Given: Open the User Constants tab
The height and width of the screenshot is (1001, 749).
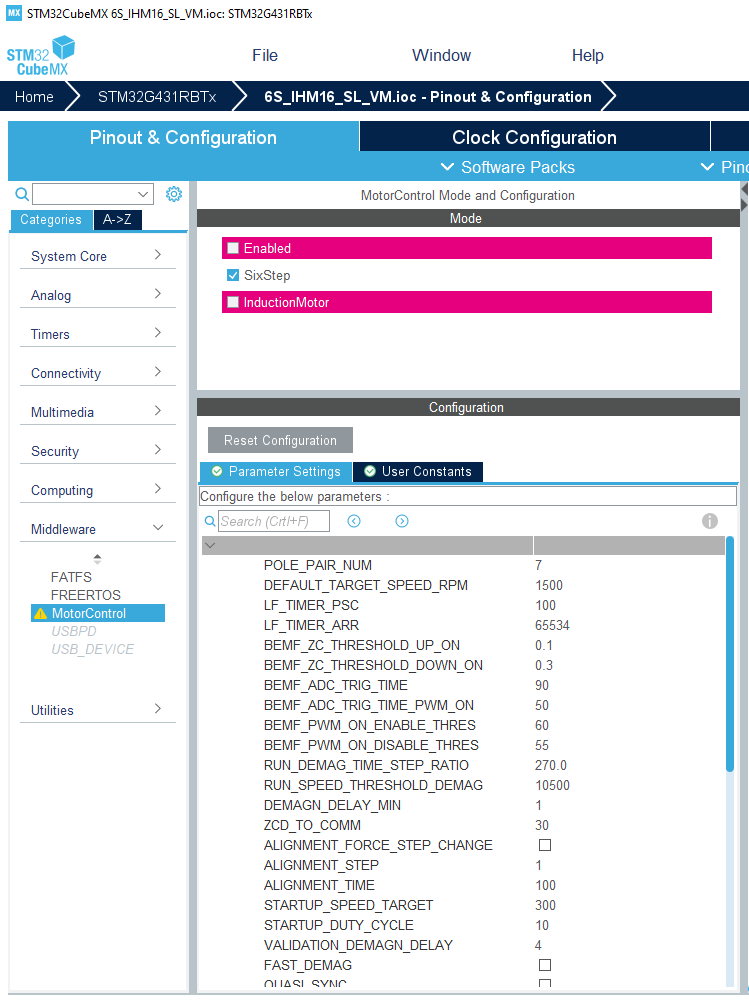Looking at the screenshot, I should pos(417,471).
